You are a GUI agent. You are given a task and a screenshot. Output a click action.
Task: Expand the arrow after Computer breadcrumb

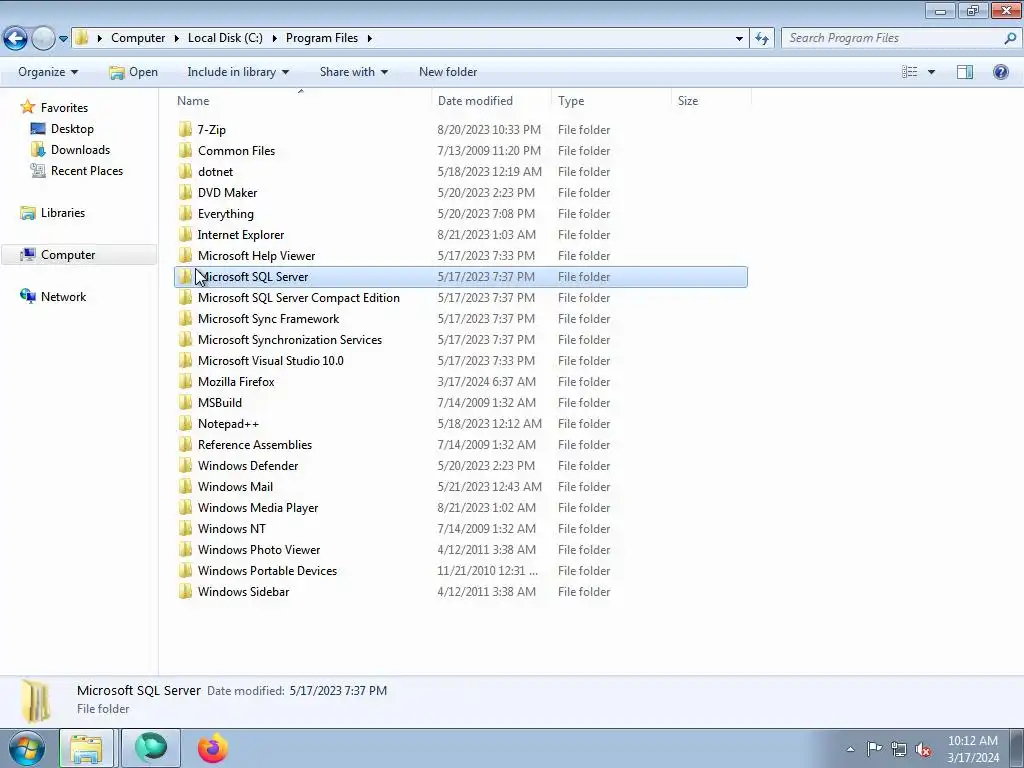point(176,38)
